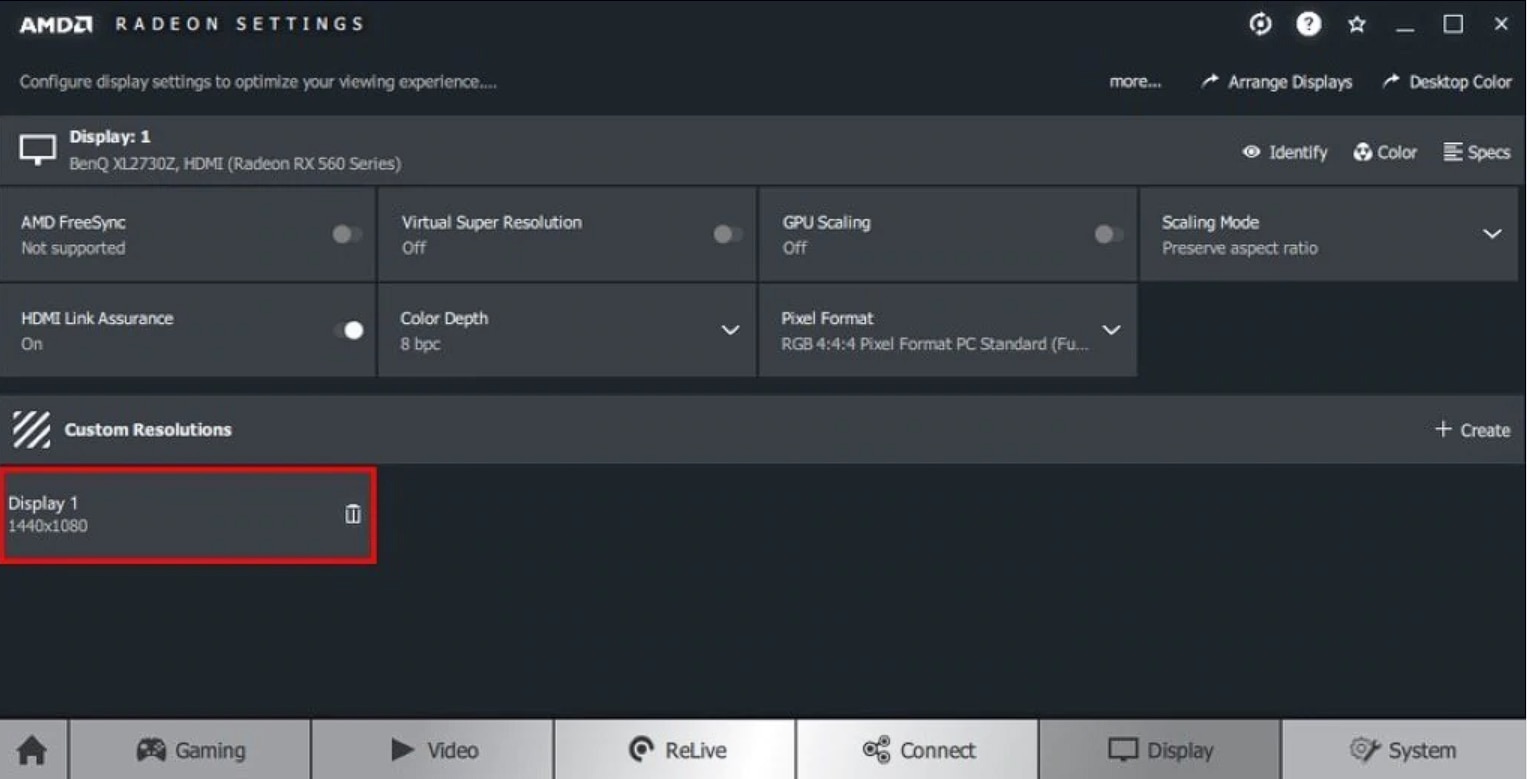Click AMD FreeSync Not supported text
Image resolution: width=1527 pixels, height=779 pixels.
click(73, 248)
